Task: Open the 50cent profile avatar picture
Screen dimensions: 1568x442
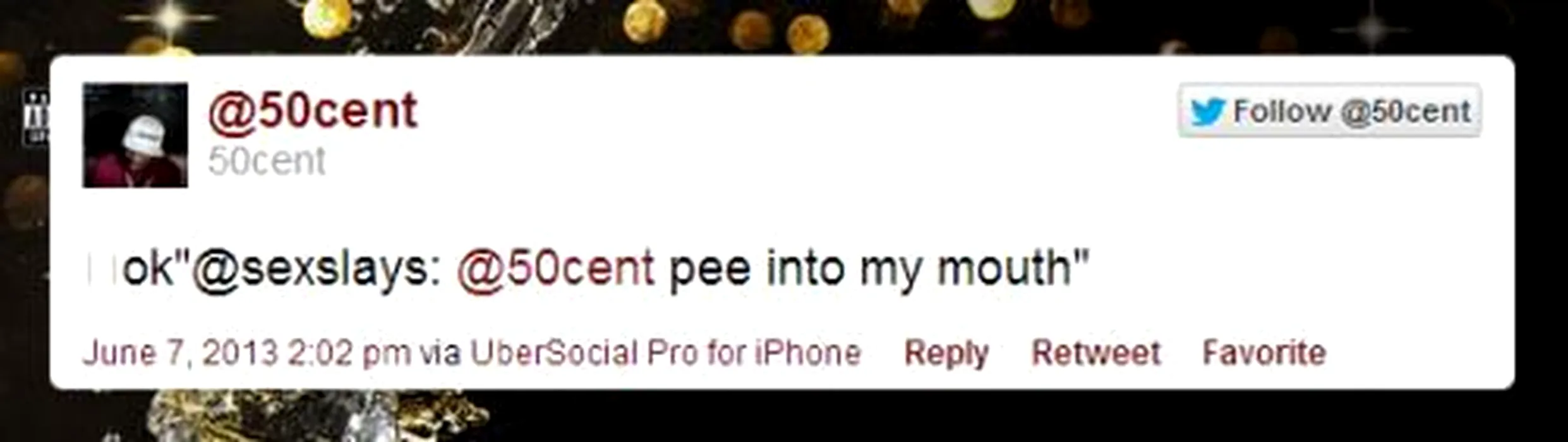Action: click(x=135, y=135)
